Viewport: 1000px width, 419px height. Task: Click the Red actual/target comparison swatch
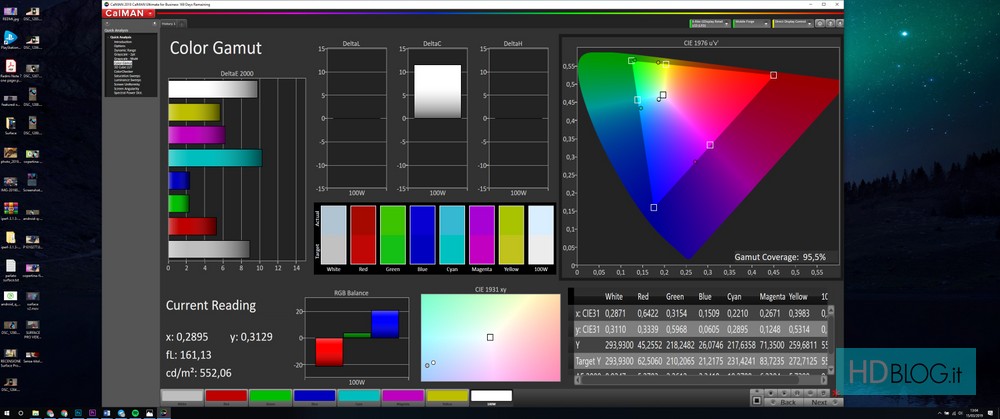(363, 235)
